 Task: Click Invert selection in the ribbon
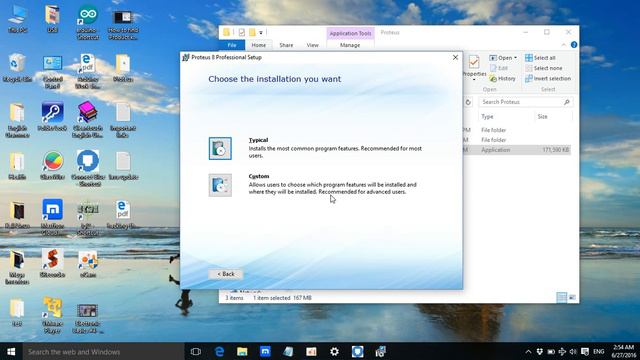coord(548,79)
